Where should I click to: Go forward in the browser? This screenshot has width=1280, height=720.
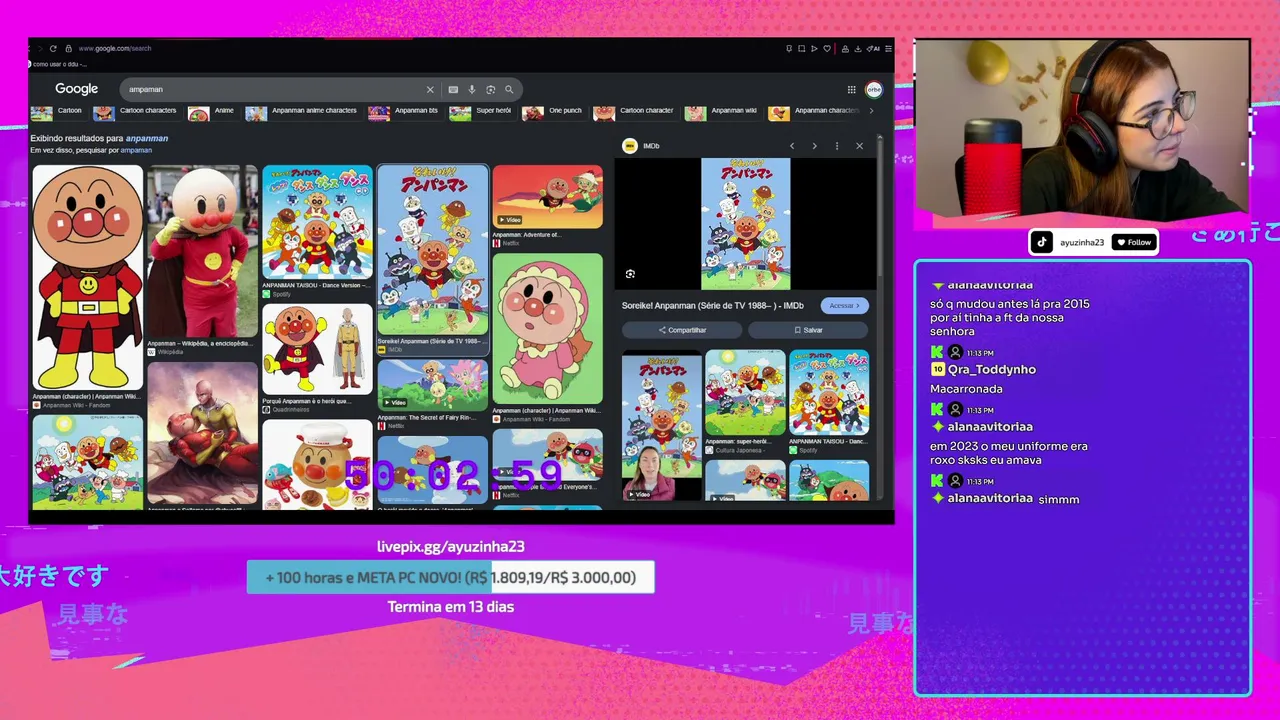click(41, 48)
